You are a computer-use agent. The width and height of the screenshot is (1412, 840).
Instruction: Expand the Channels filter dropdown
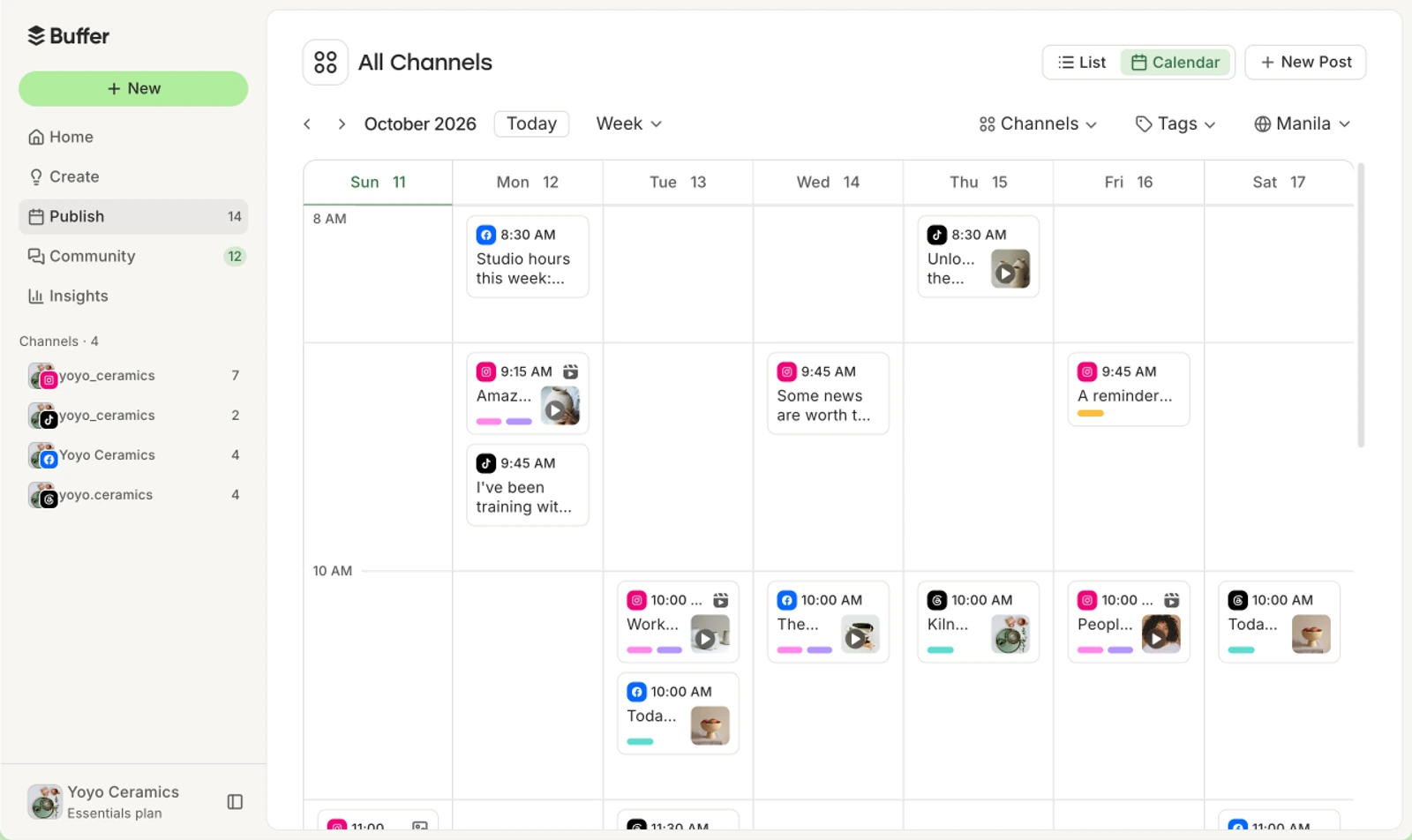tap(1038, 124)
